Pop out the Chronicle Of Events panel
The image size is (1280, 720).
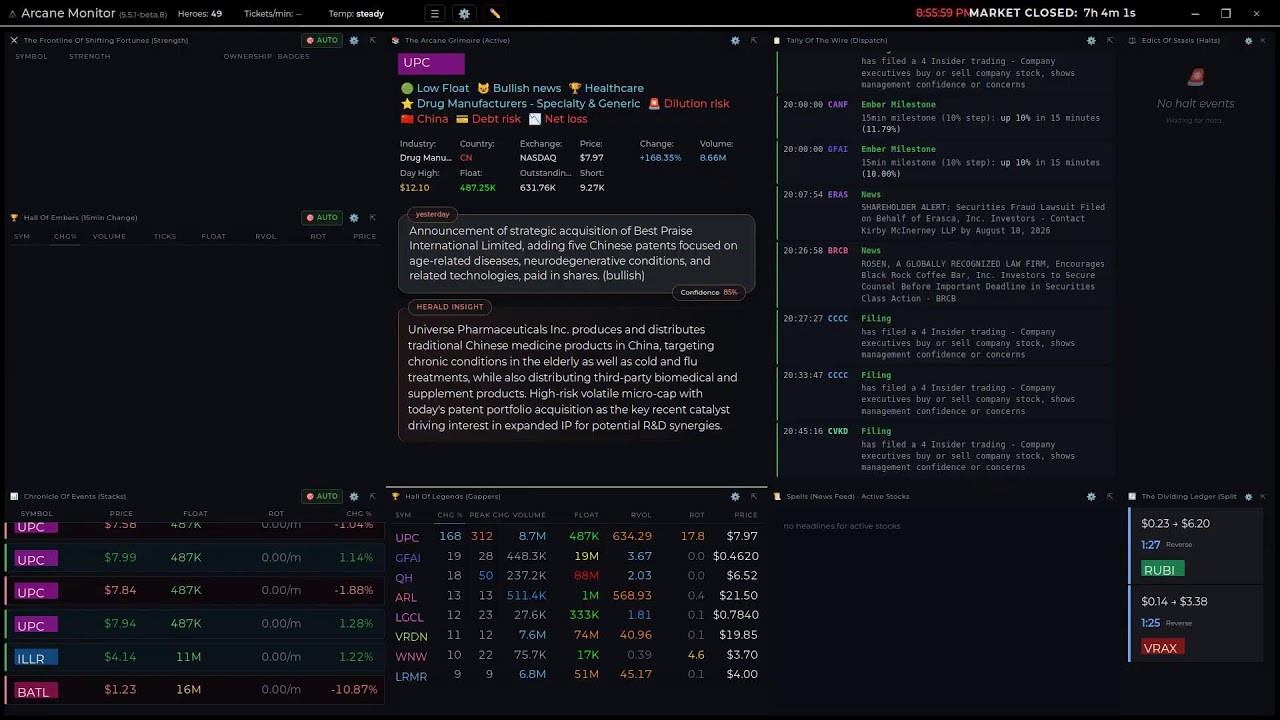(372, 496)
